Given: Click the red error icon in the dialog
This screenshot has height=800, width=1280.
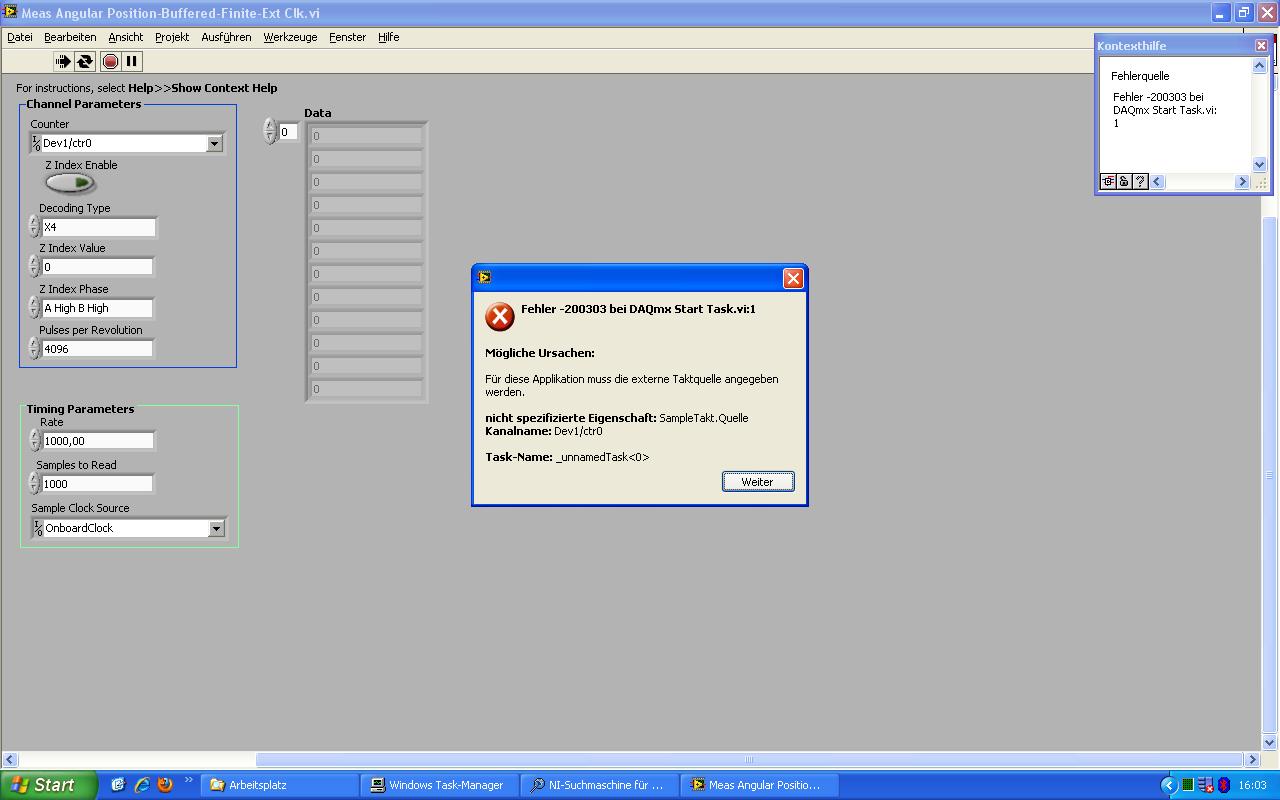Looking at the screenshot, I should 500,317.
